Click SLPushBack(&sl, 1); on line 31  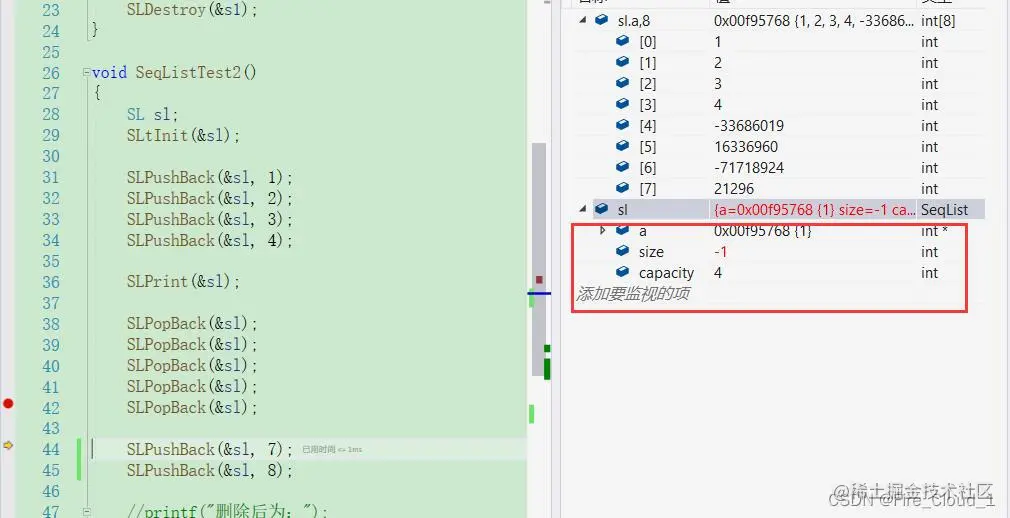click(209, 177)
